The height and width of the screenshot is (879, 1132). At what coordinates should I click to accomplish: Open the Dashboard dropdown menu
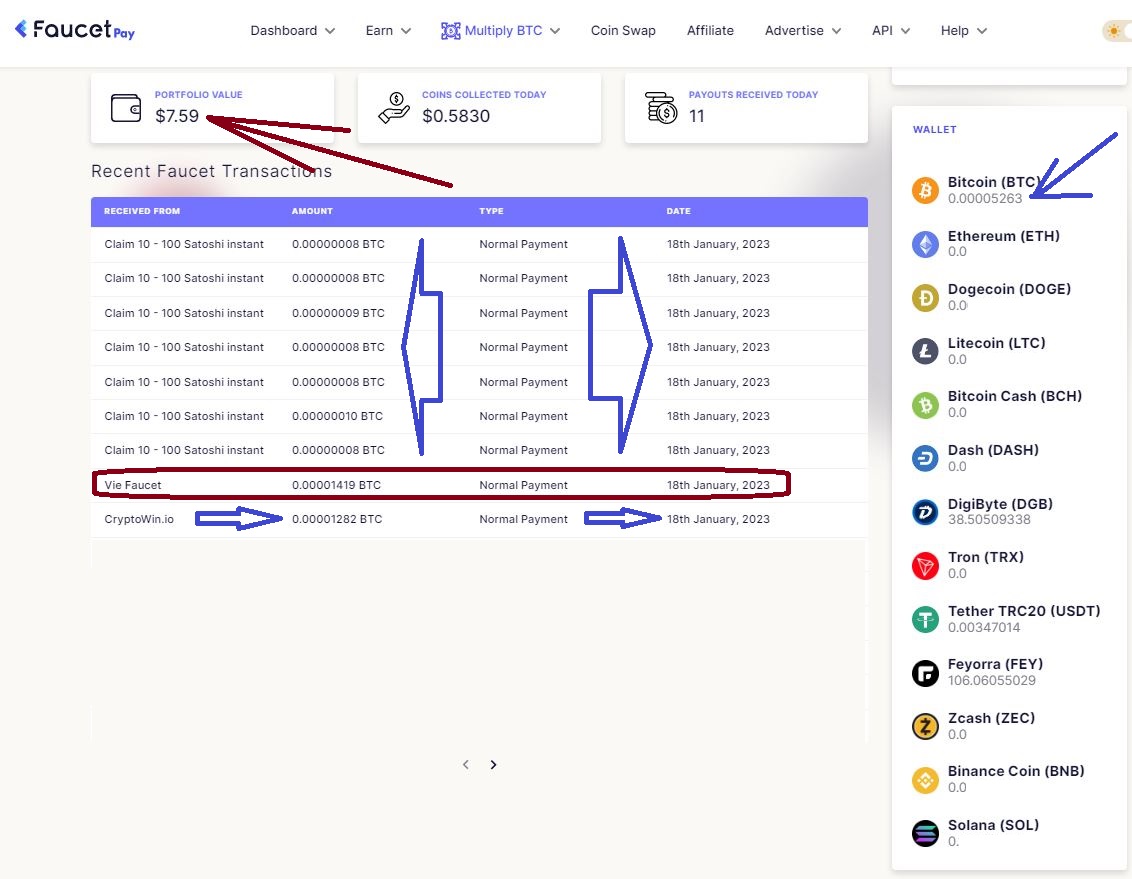click(x=292, y=30)
